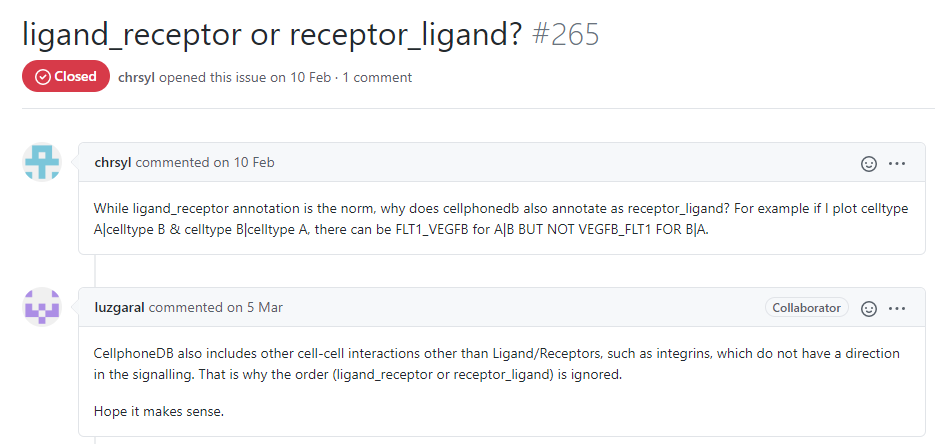Screen dimensions: 935x444
Task: Open the 'on 10 Feb' comment timestamp link
Action: point(245,162)
